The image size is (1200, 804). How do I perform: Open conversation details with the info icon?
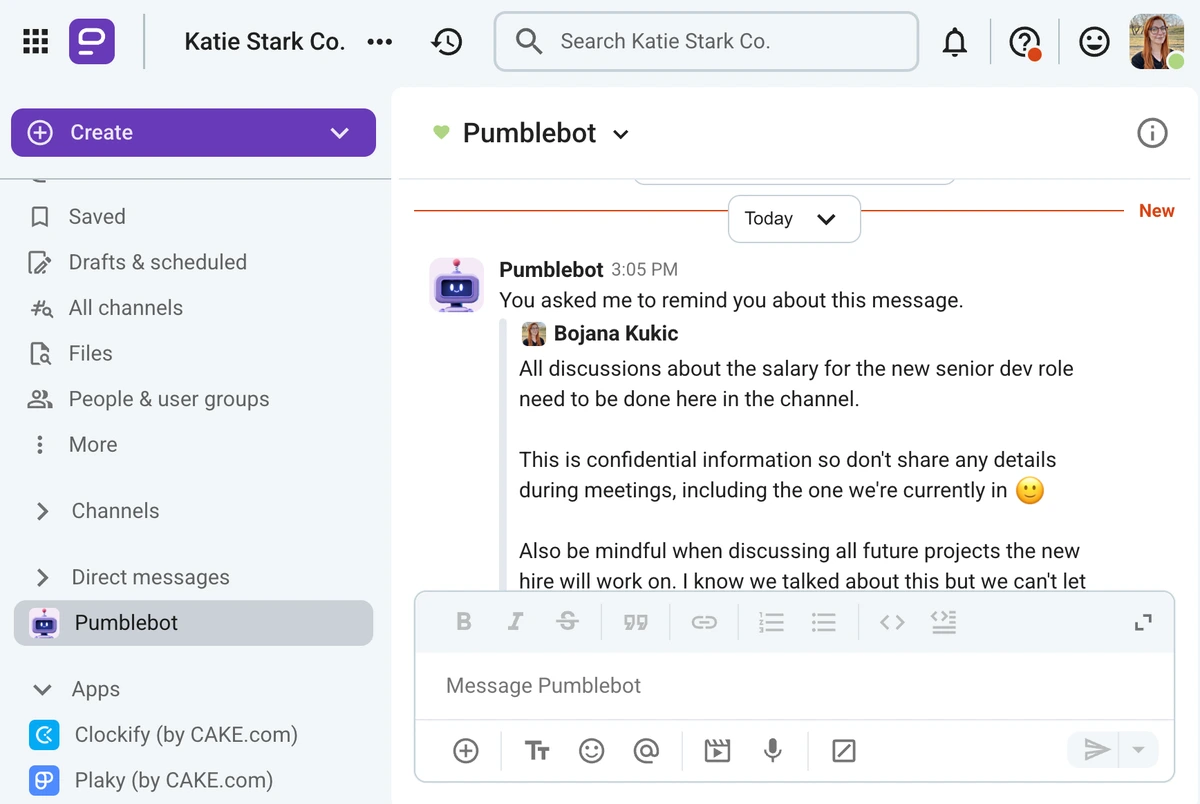click(1152, 132)
